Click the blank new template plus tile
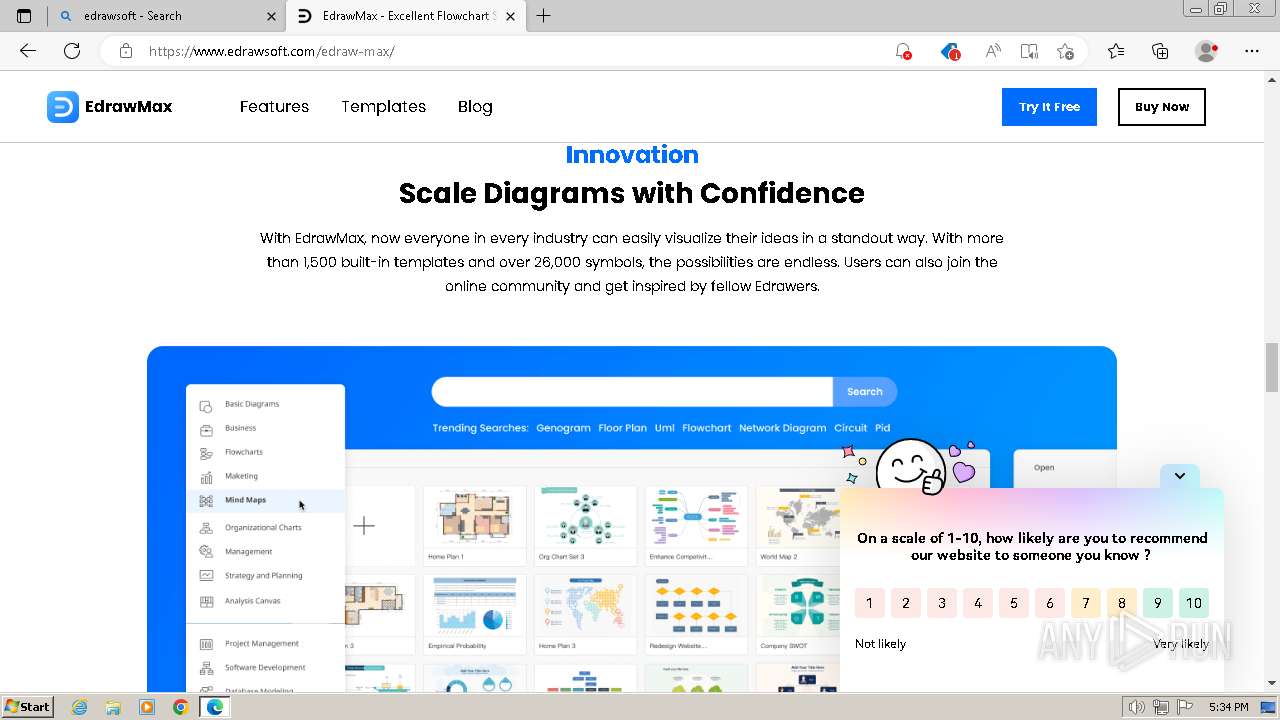The height and width of the screenshot is (720, 1280). 364,526
